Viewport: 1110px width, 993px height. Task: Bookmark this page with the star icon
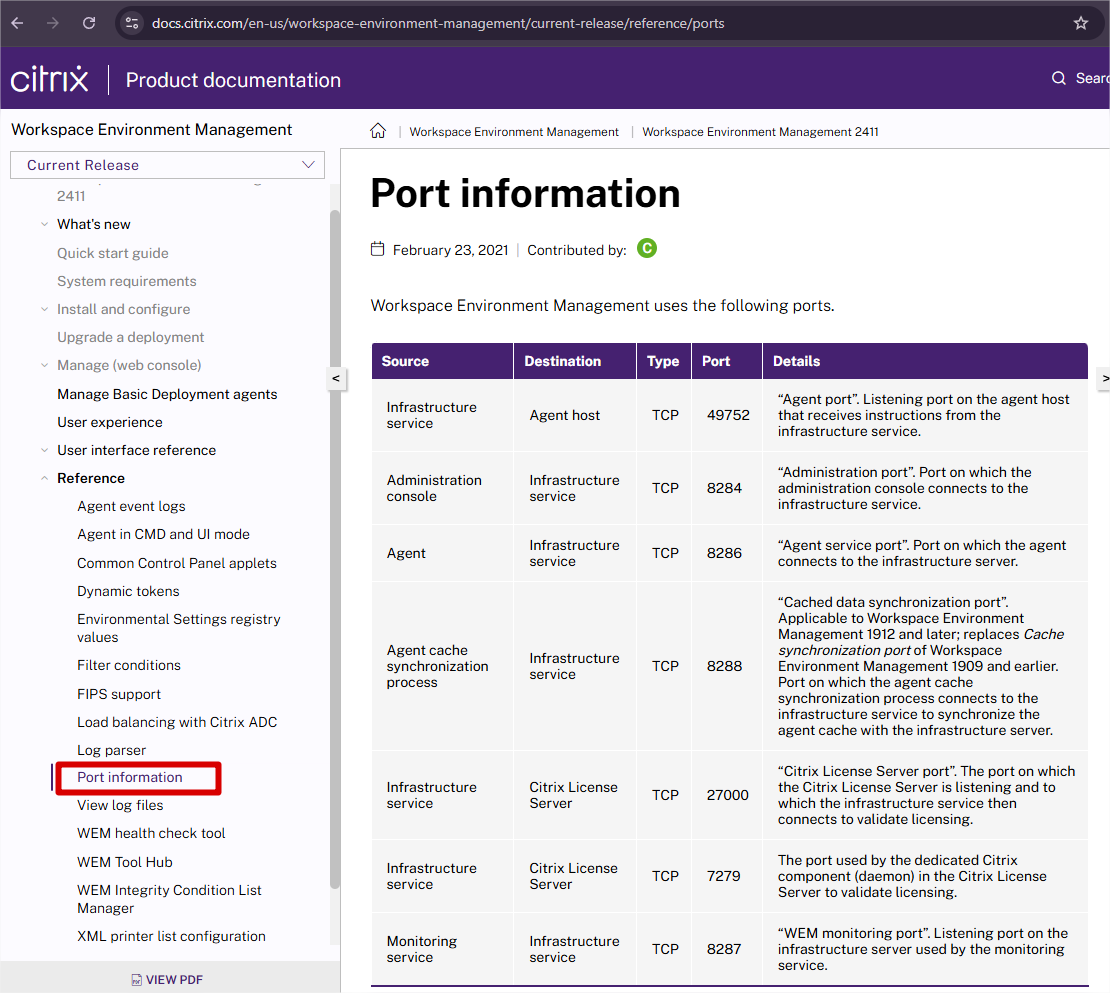(1080, 23)
